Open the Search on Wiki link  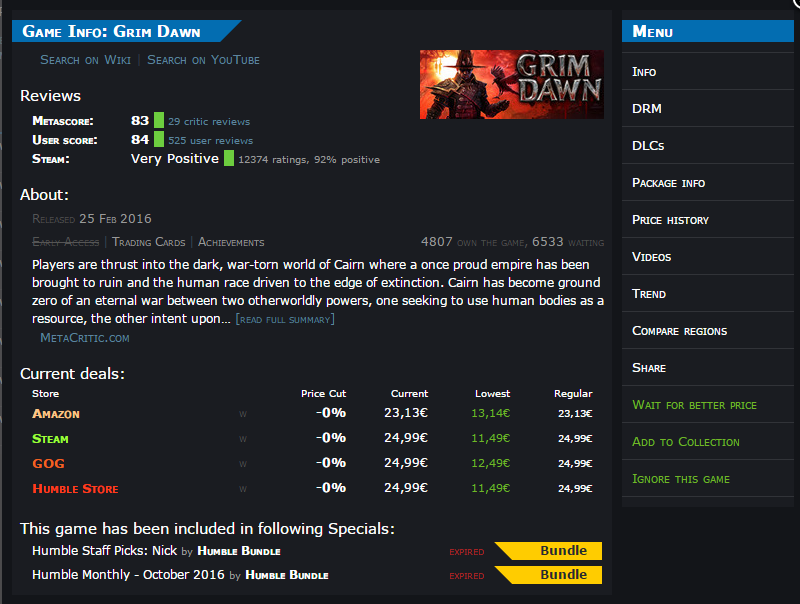click(85, 60)
